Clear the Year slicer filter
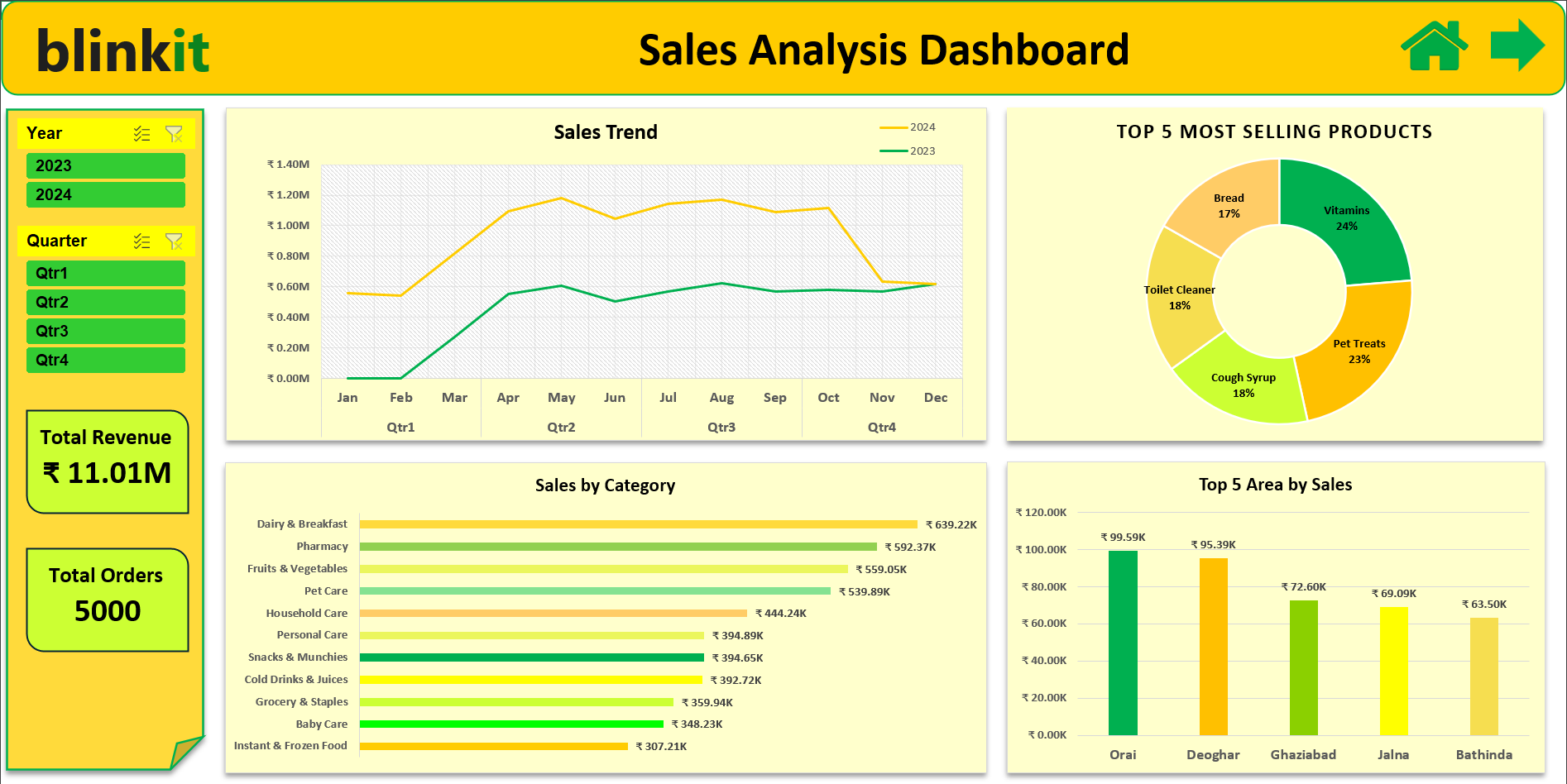Image resolution: width=1567 pixels, height=784 pixels. [174, 133]
